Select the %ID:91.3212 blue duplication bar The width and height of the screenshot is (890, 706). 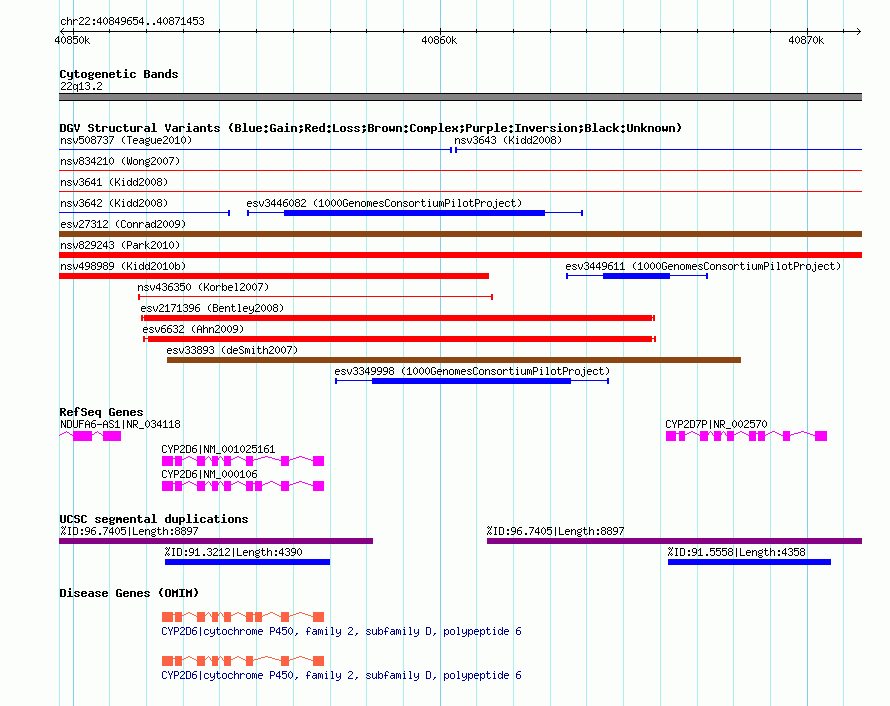click(x=247, y=562)
